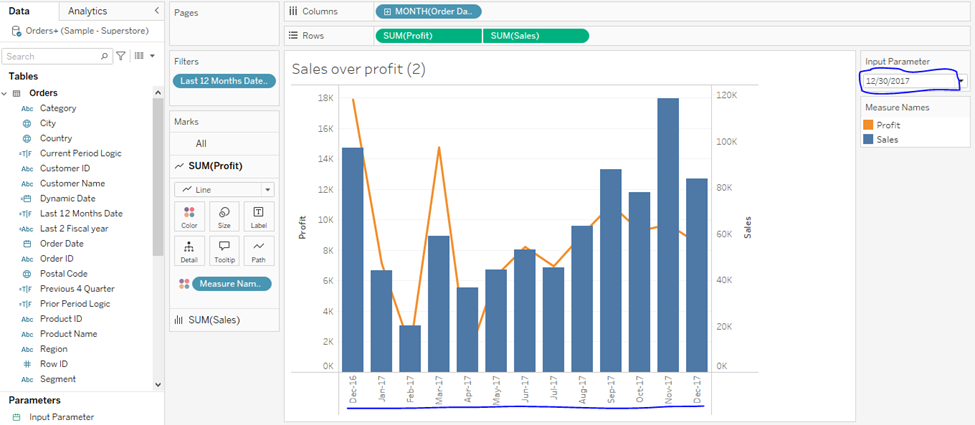Screen dimensions: 975x425
Task: Open the Input Parameter date dropdown
Action: (960, 81)
